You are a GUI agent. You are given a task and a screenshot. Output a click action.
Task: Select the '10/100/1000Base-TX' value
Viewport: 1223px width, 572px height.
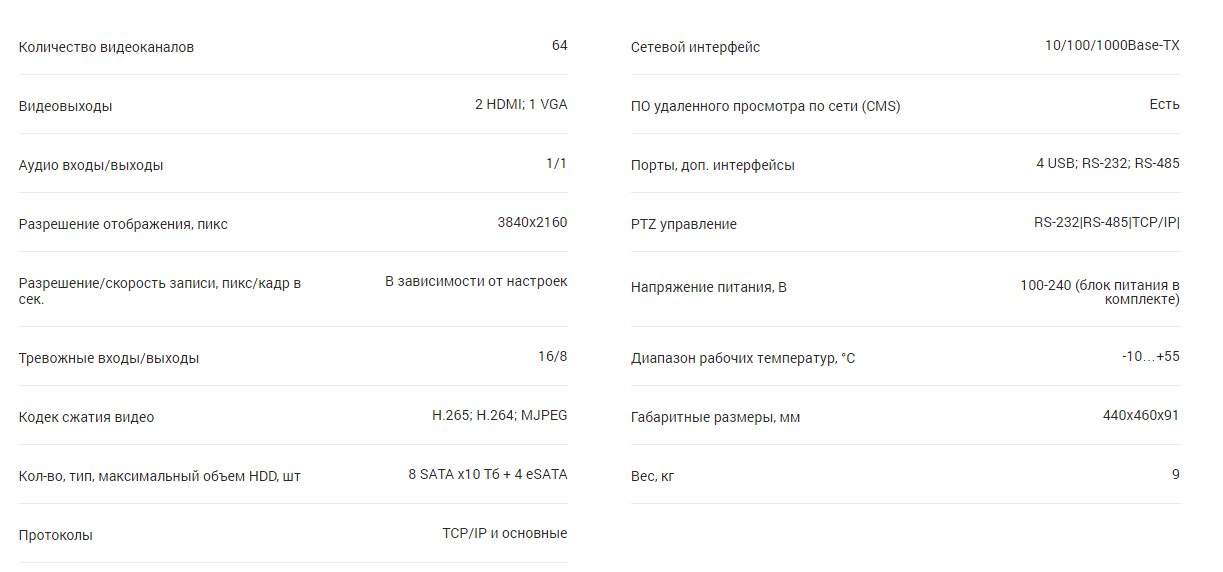tap(1112, 45)
